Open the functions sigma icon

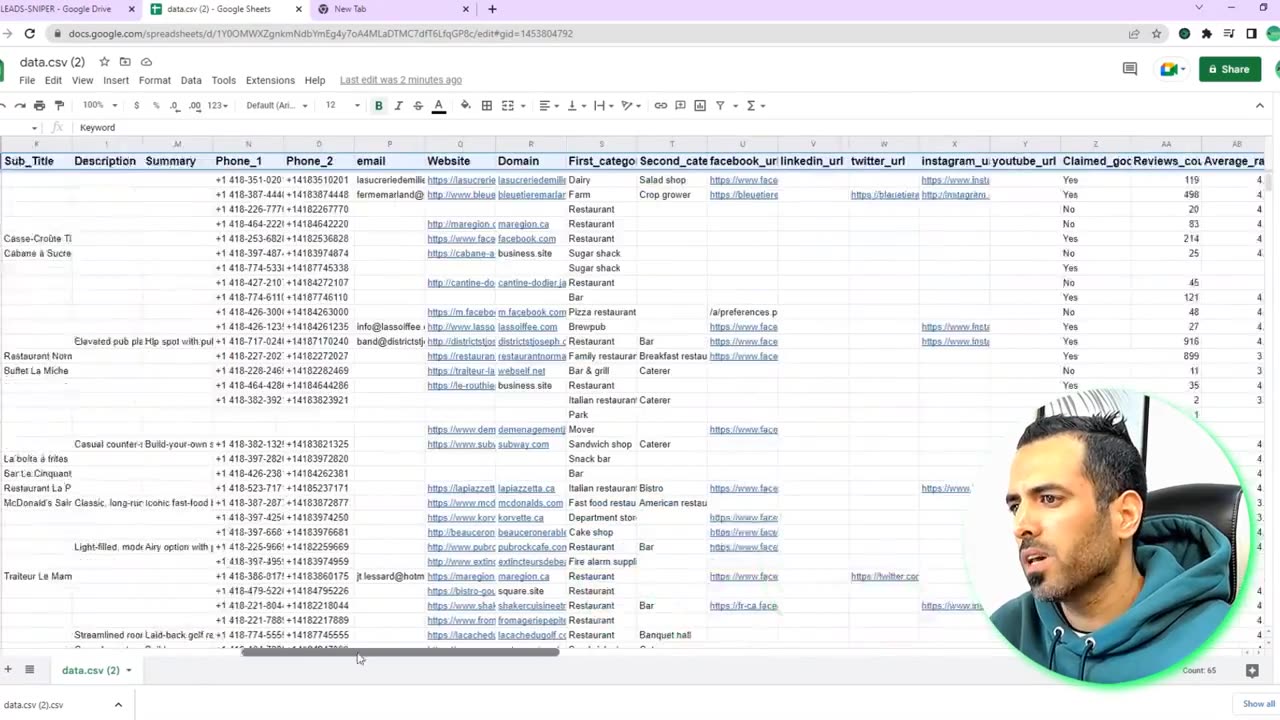point(751,105)
